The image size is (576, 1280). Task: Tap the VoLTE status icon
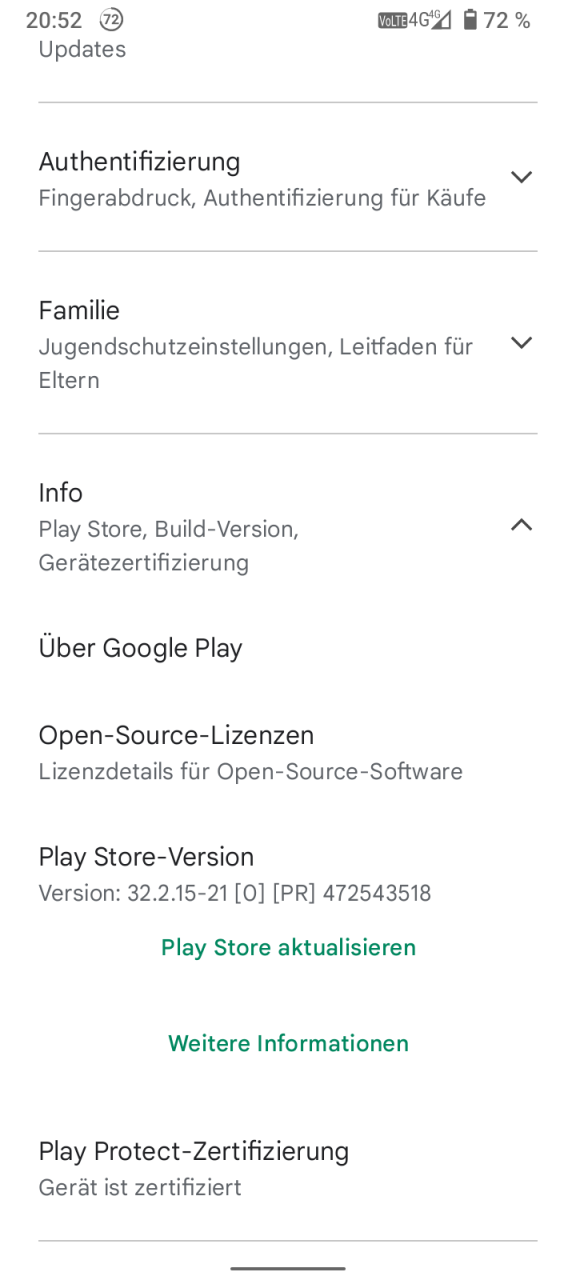(x=392, y=20)
